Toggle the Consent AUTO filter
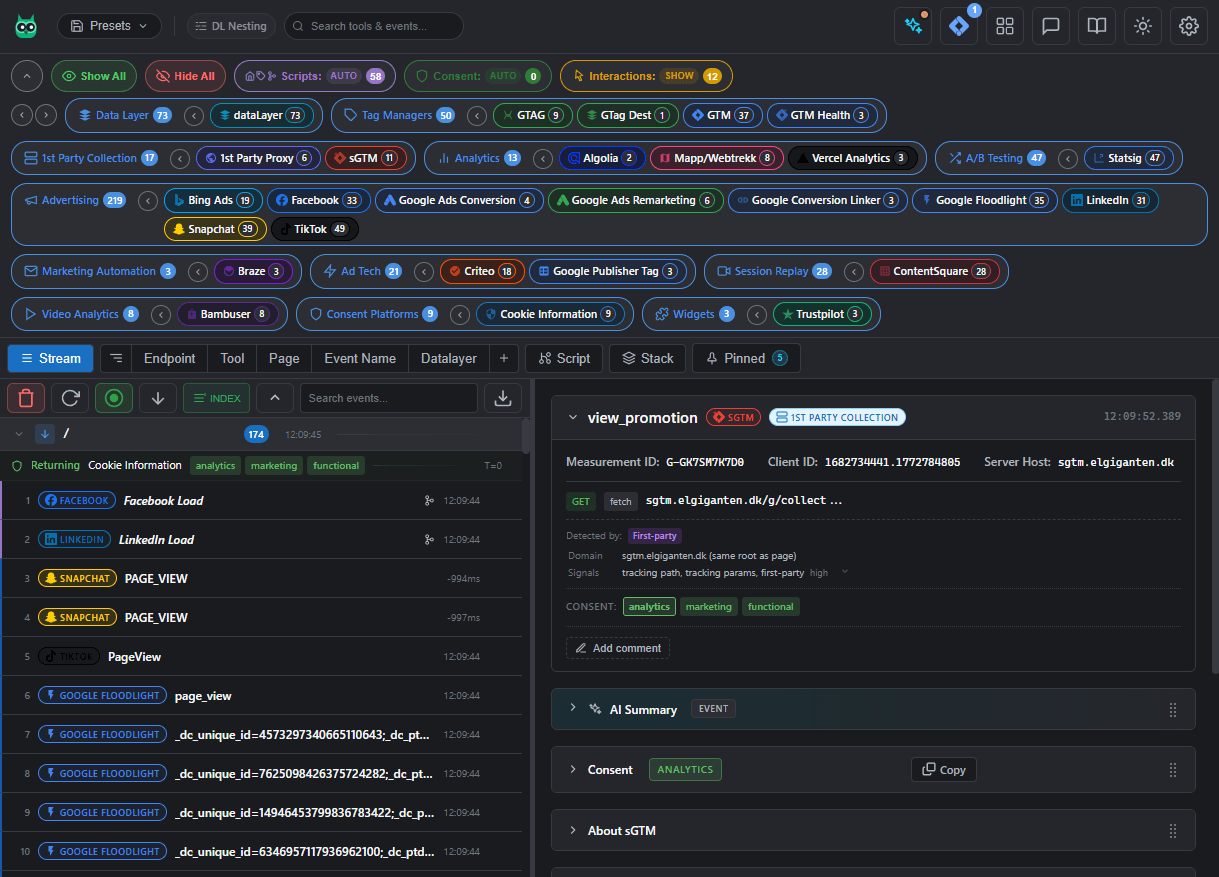The image size is (1219, 877). point(478,76)
